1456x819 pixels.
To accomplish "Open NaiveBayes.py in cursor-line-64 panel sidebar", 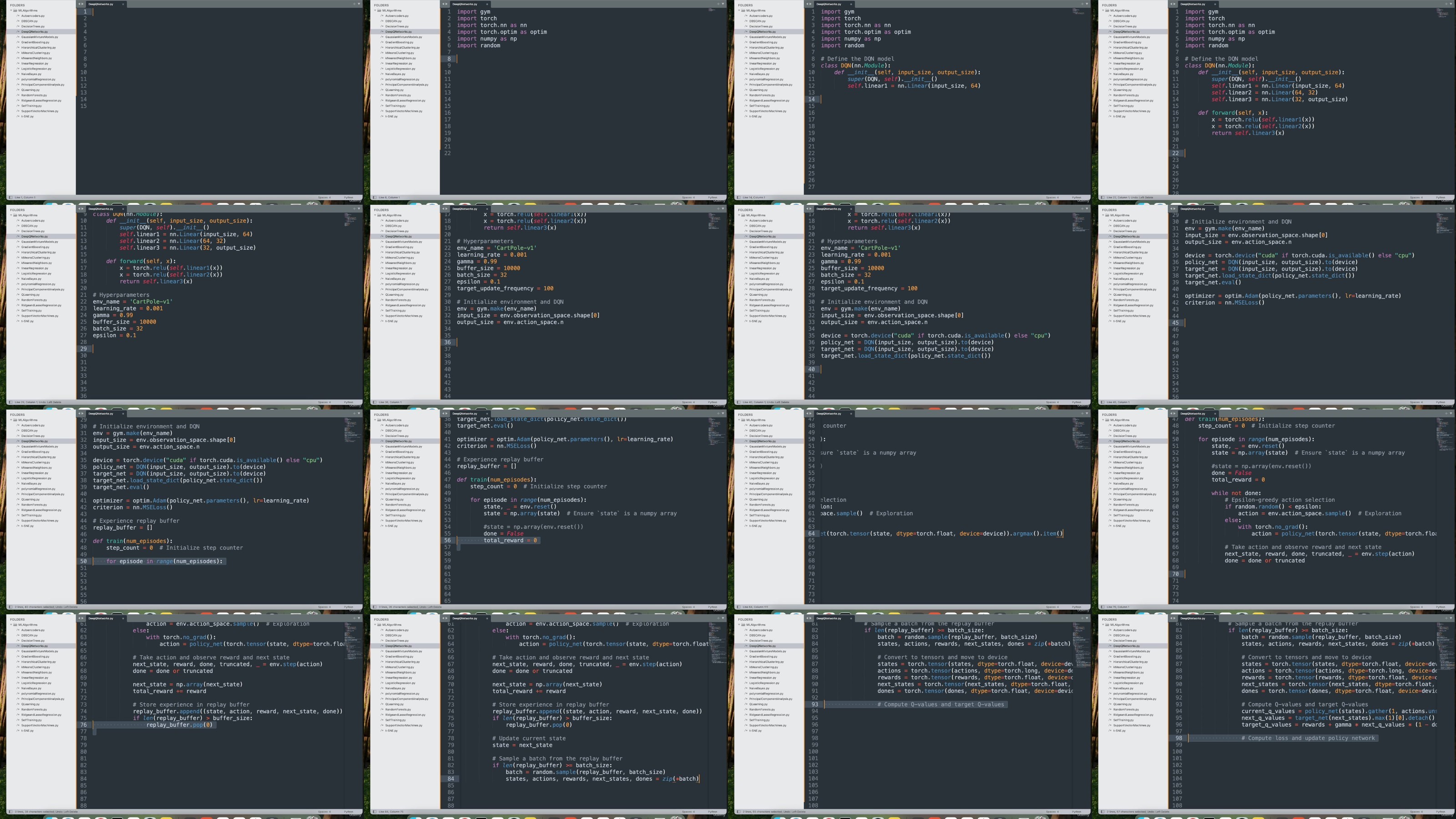I will click(759, 483).
